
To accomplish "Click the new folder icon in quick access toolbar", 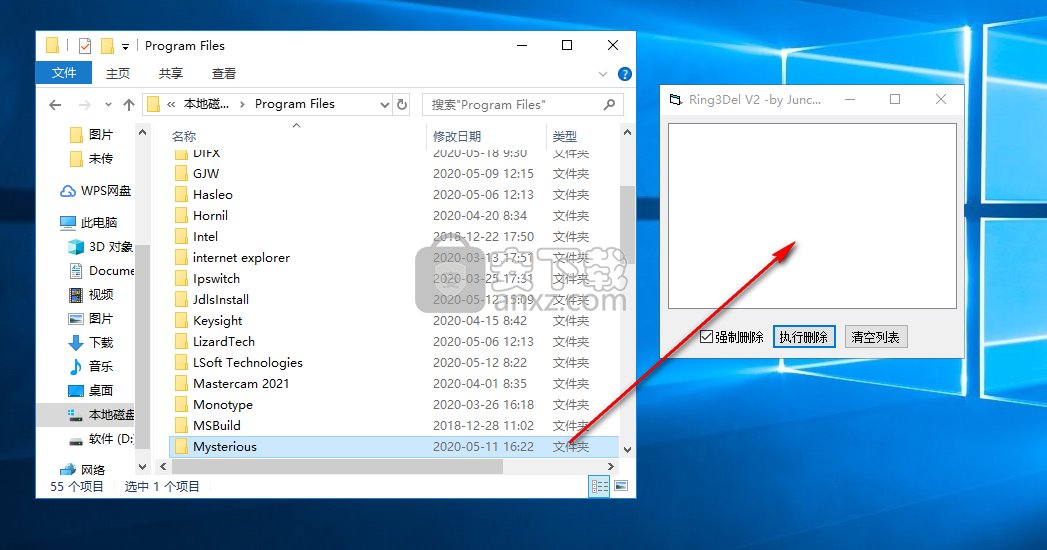I will click(x=107, y=46).
